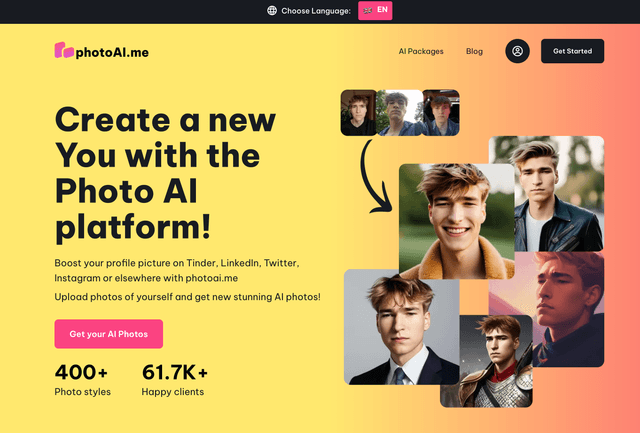
Task: Open the knight armor portrait image
Action: [x=486, y=361]
